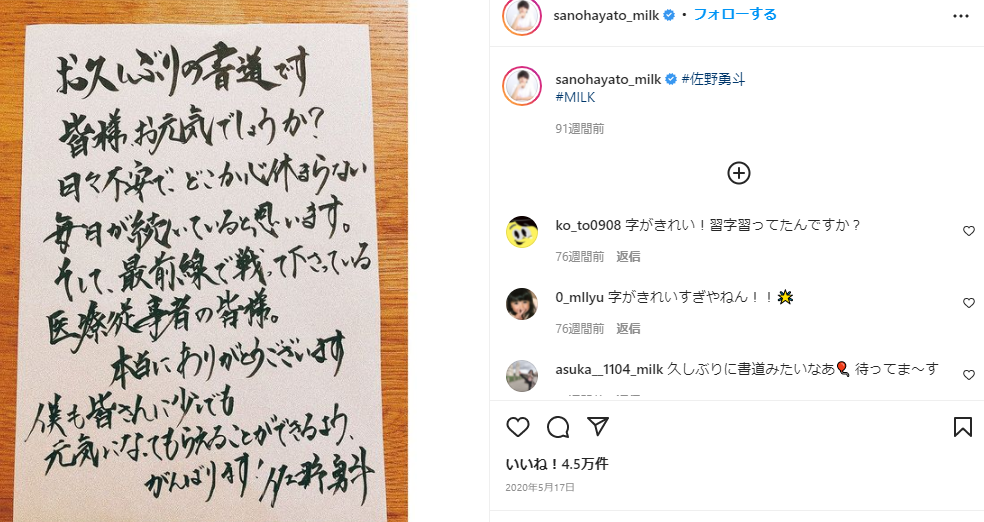
Task: Like asuka__1104_milk's comment heart
Action: point(968,375)
